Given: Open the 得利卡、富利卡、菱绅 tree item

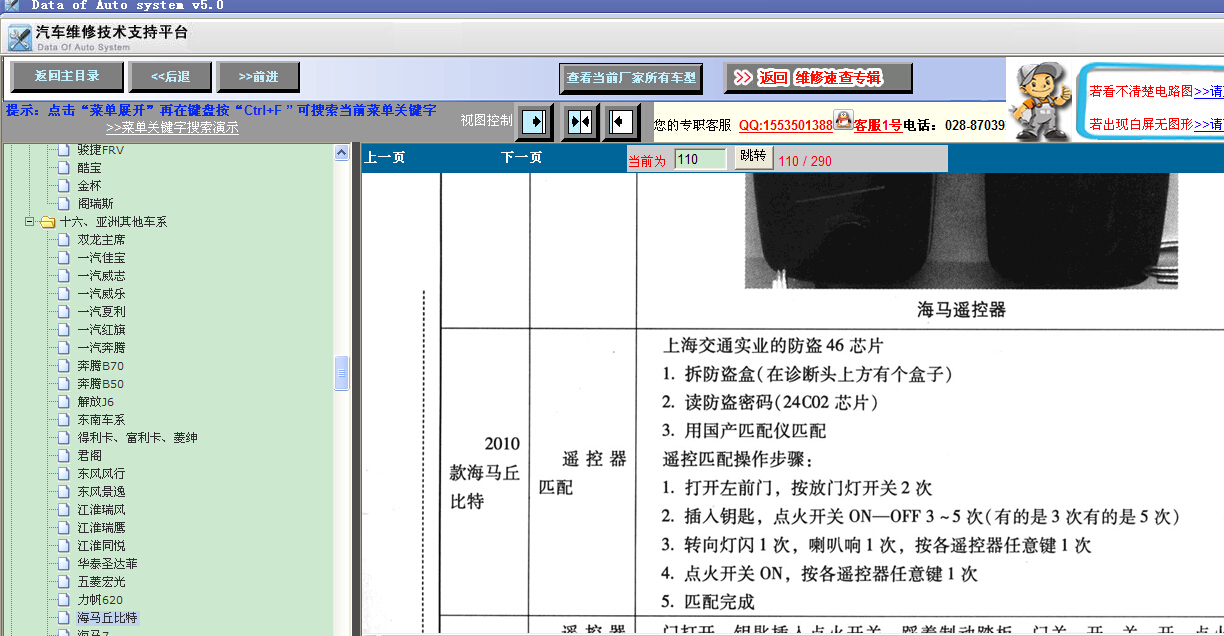Looking at the screenshot, I should (x=137, y=438).
